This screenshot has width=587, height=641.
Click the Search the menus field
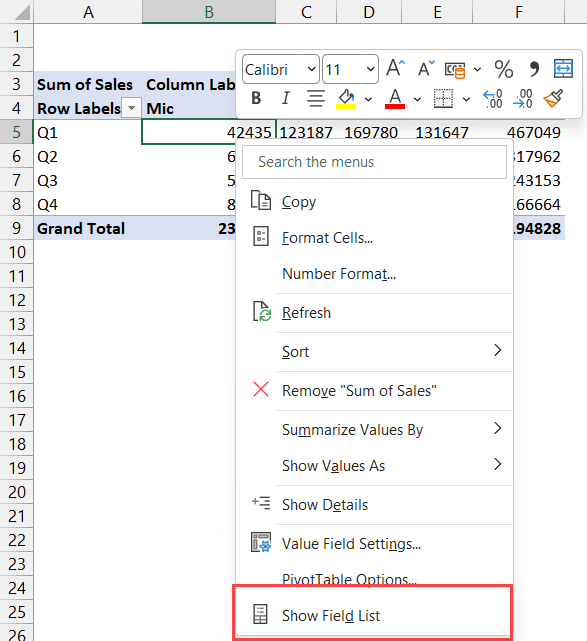[x=374, y=162]
